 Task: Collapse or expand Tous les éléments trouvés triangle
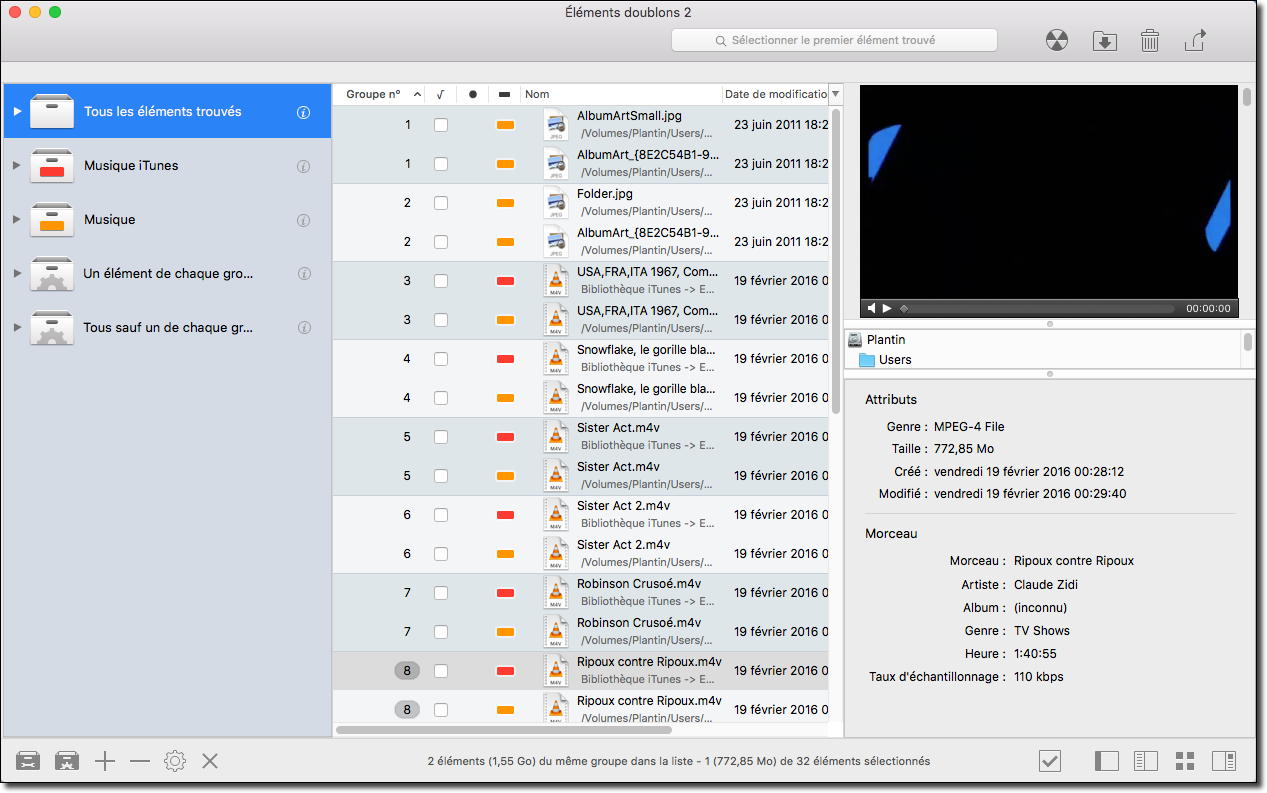pyautogui.click(x=17, y=112)
